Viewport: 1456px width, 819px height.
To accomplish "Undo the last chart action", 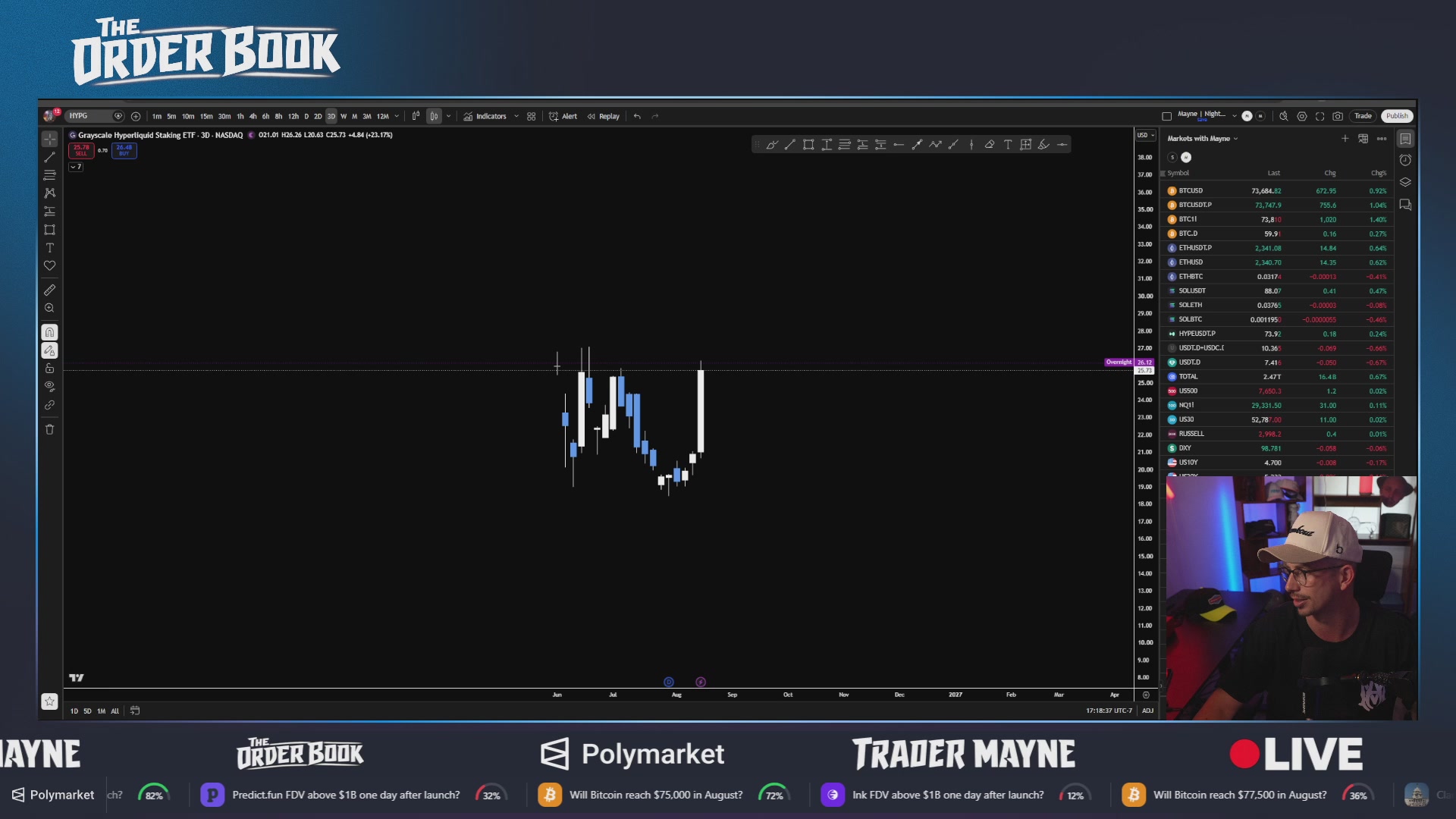I will [637, 116].
